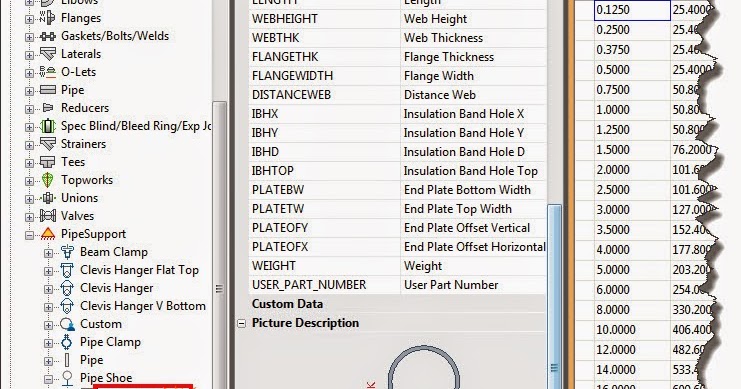Click the Beam Clamp icon
Screen dimensions: 741x389
[67, 252]
